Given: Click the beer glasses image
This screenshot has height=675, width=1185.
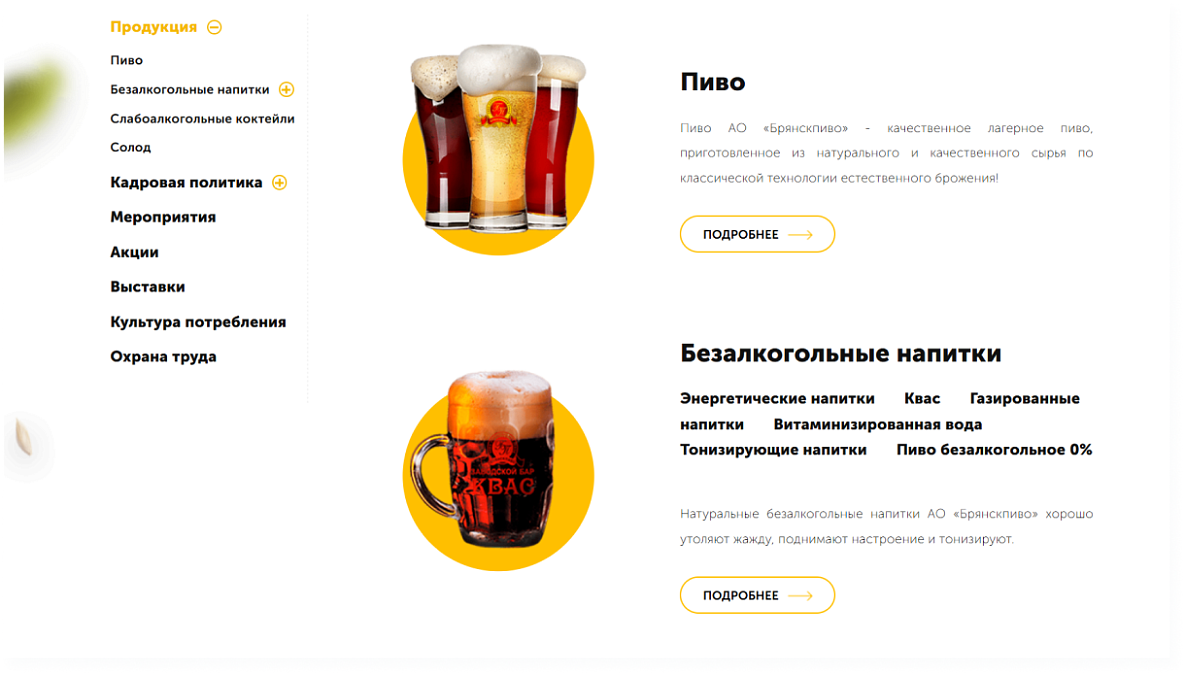Looking at the screenshot, I should [498, 149].
